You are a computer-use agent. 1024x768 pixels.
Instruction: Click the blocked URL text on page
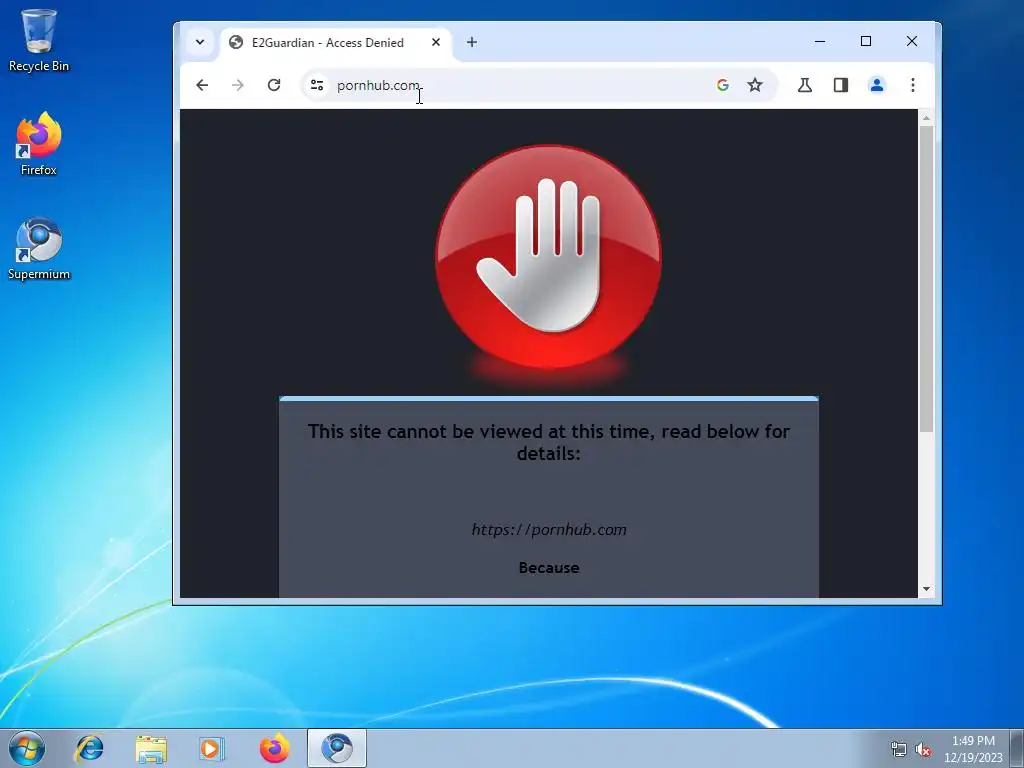[549, 530]
